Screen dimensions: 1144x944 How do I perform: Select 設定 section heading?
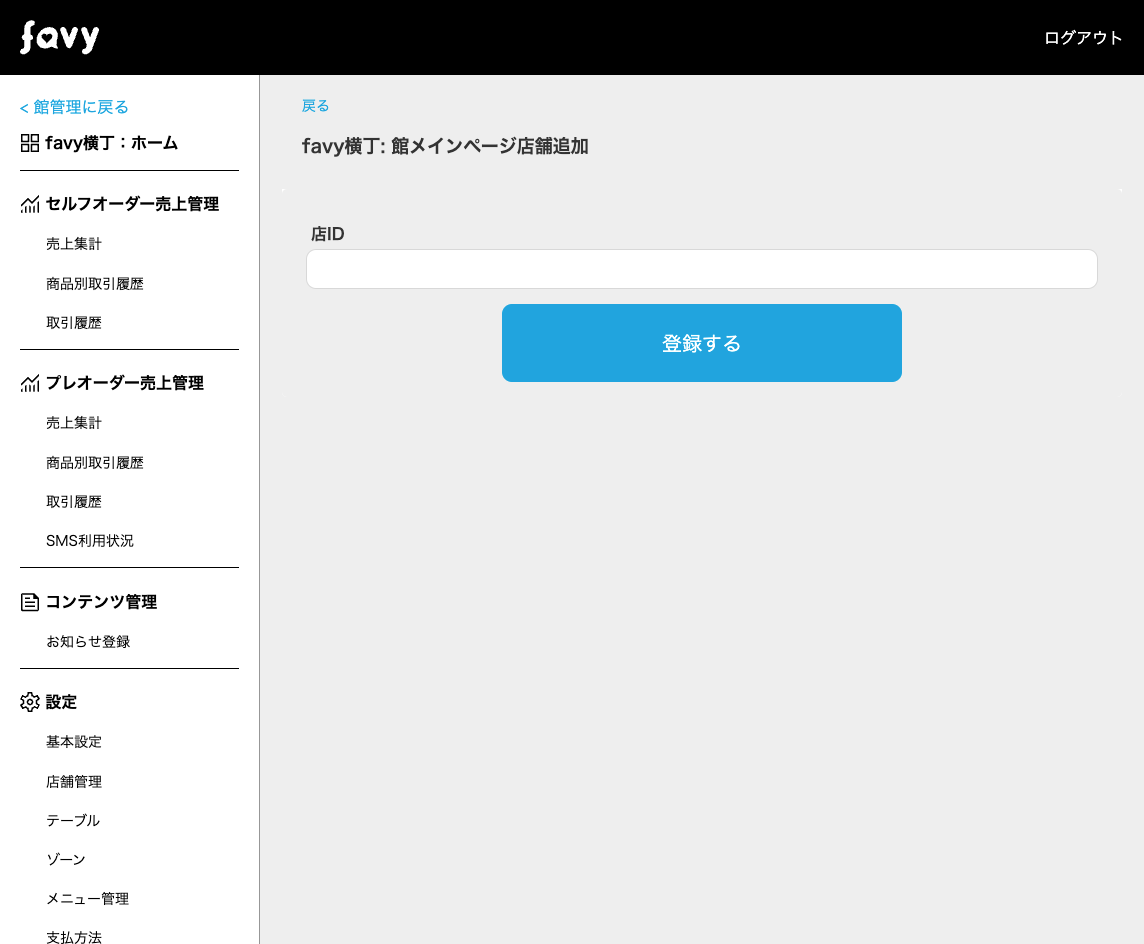(61, 702)
